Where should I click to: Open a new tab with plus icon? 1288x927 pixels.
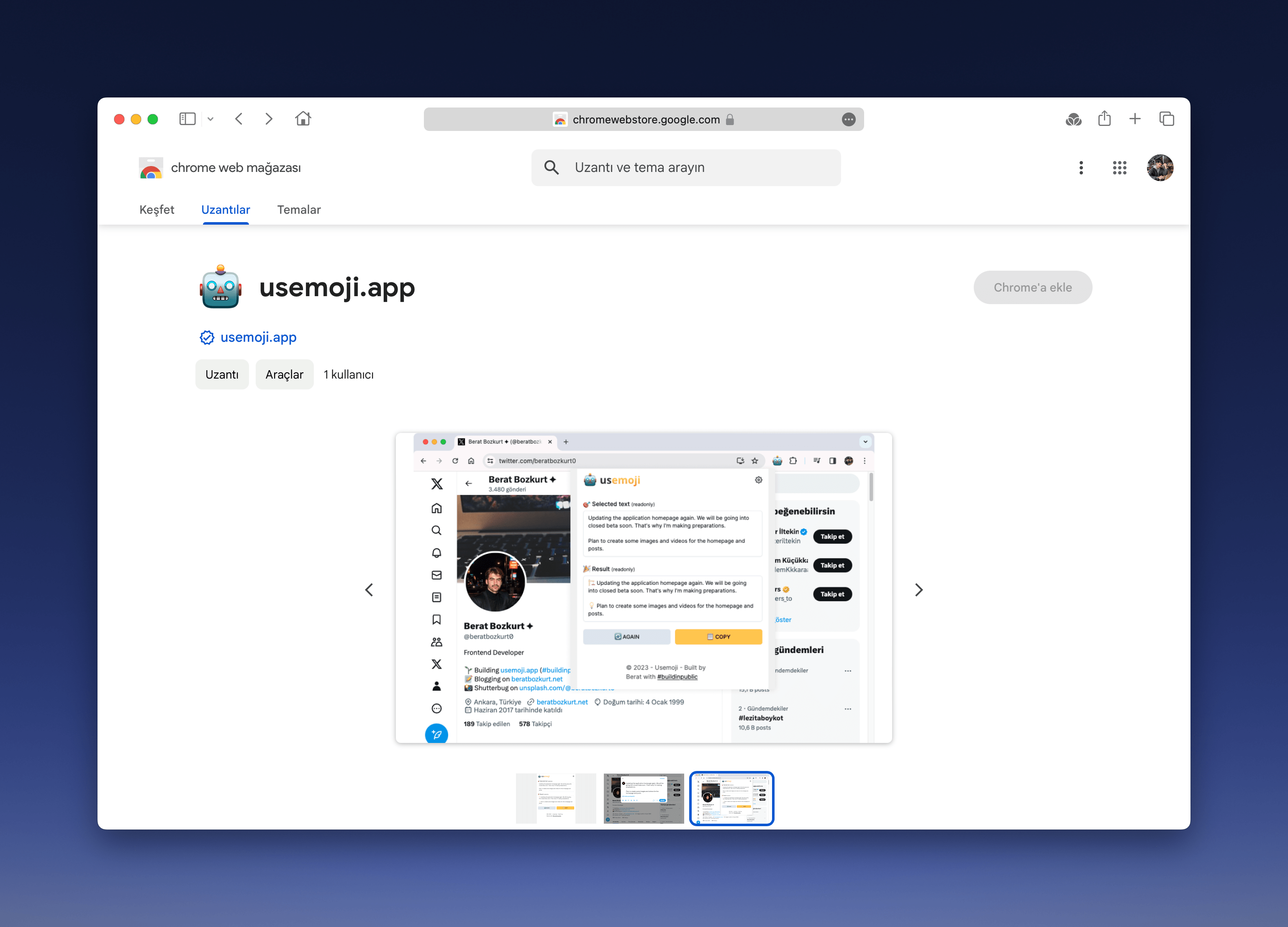(x=1135, y=119)
